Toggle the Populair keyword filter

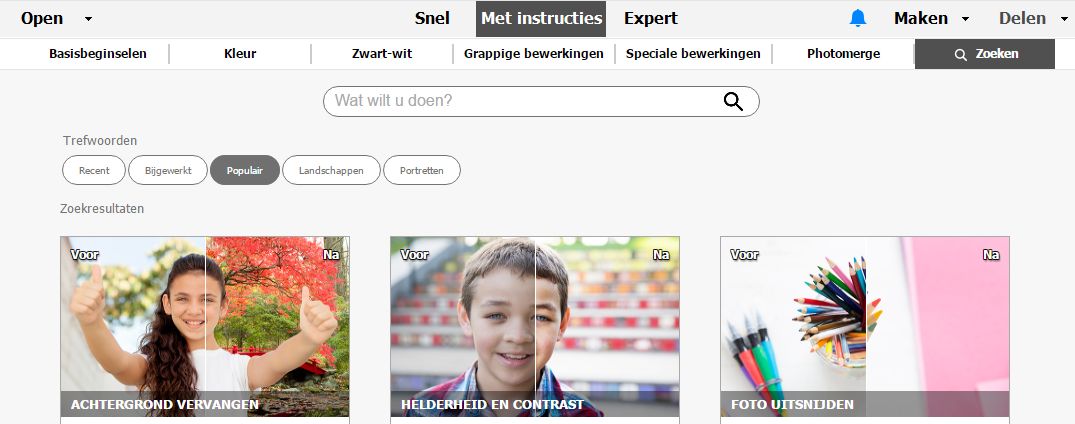(x=245, y=170)
